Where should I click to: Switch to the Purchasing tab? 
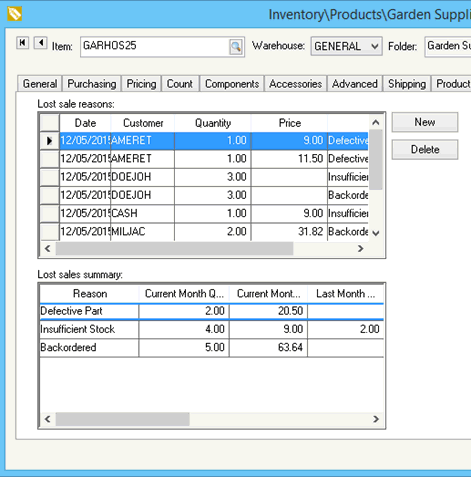[x=92, y=84]
